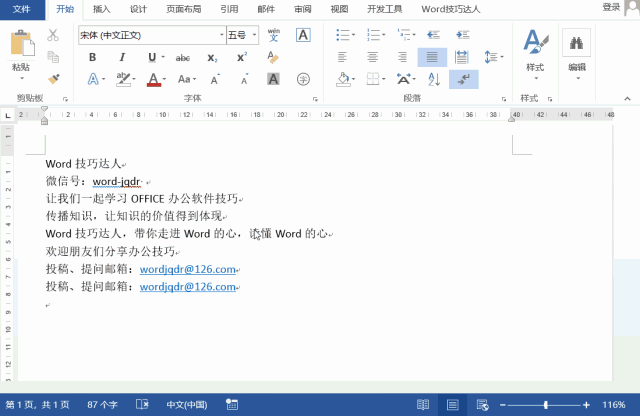Viewport: 640px width, 416px height.
Task: Click the 中文(中国) language indicator
Action: (x=188, y=405)
